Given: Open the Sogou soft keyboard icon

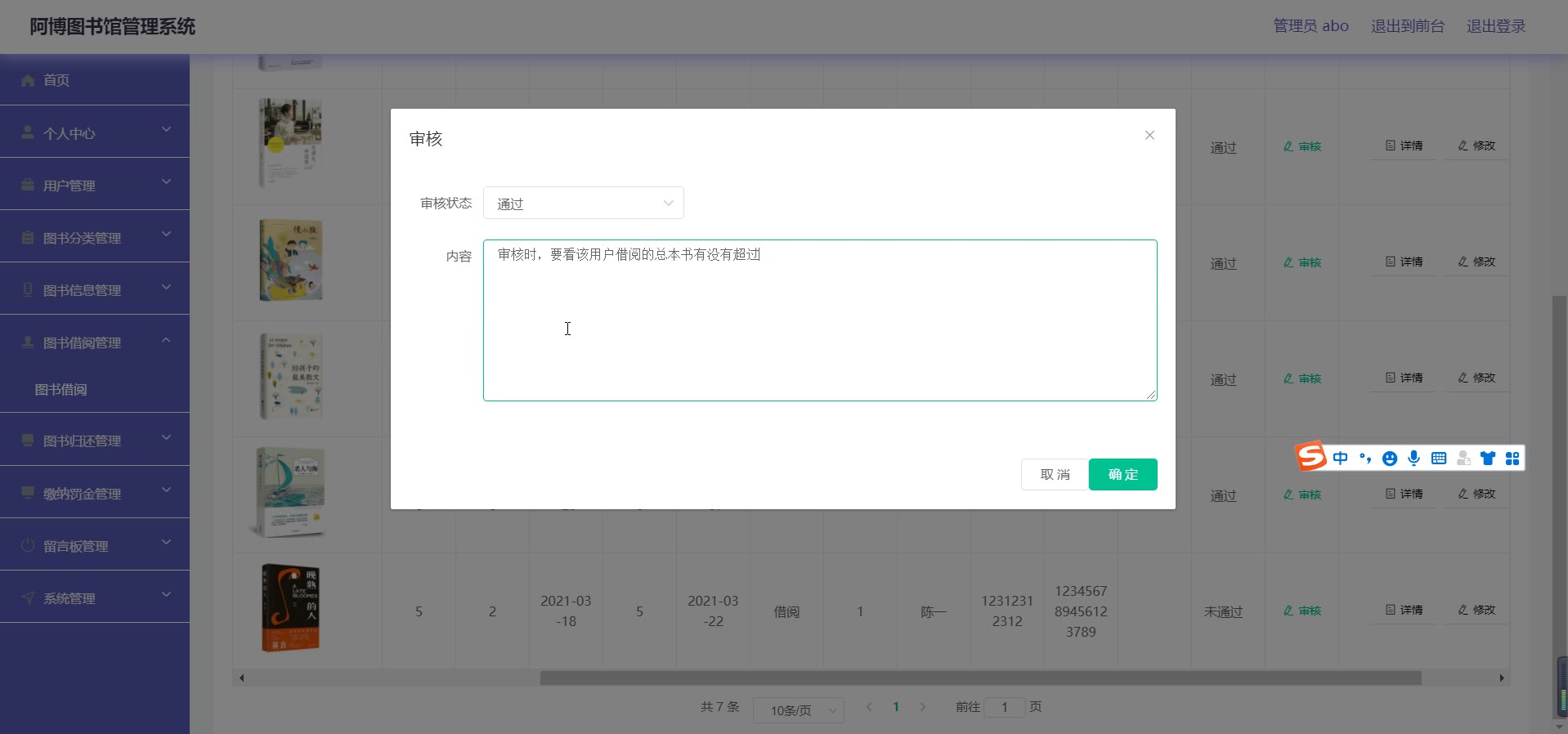Looking at the screenshot, I should pos(1439,458).
